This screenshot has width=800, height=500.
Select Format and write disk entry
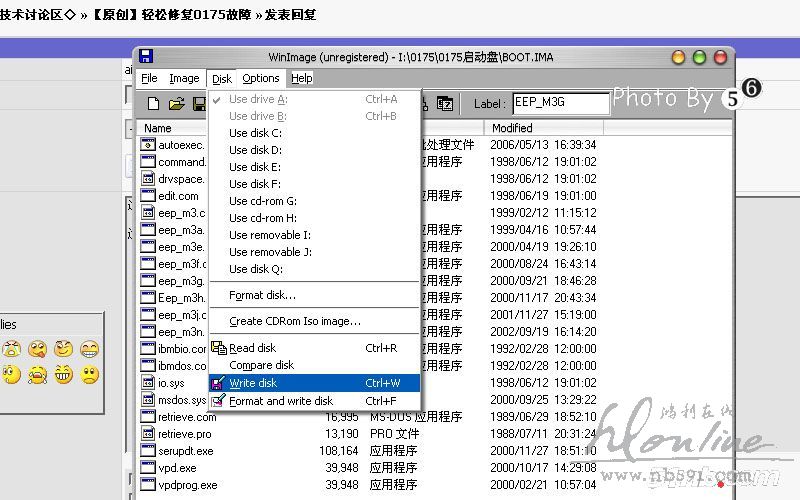[280, 401]
